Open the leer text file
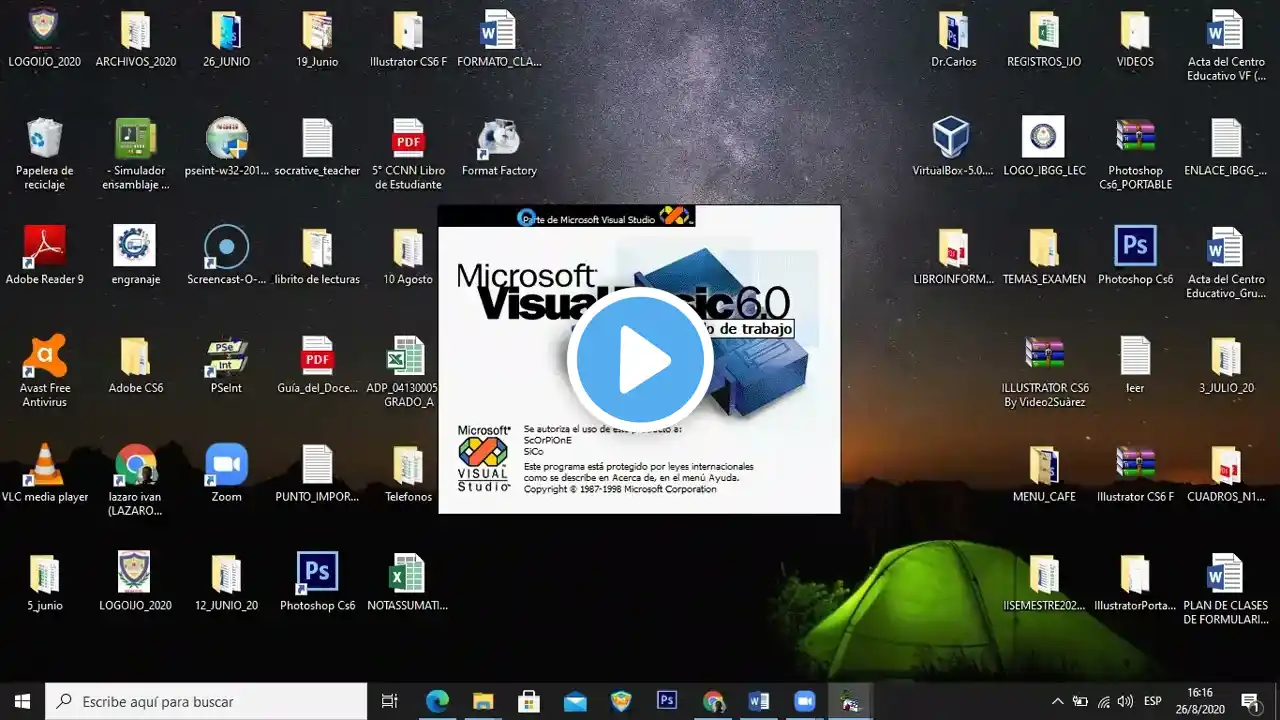 coord(1135,355)
